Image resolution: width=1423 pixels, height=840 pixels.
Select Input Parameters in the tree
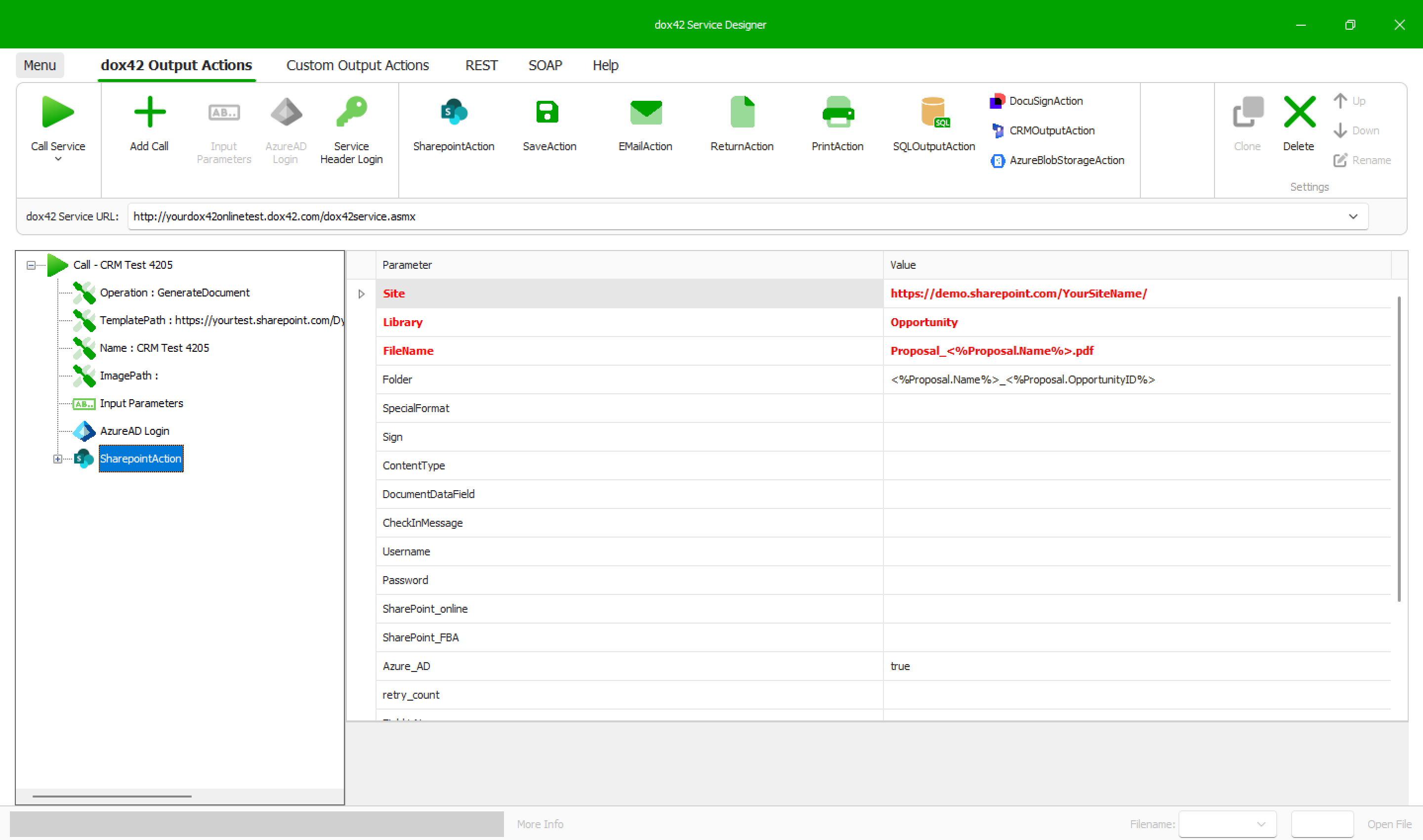point(141,404)
